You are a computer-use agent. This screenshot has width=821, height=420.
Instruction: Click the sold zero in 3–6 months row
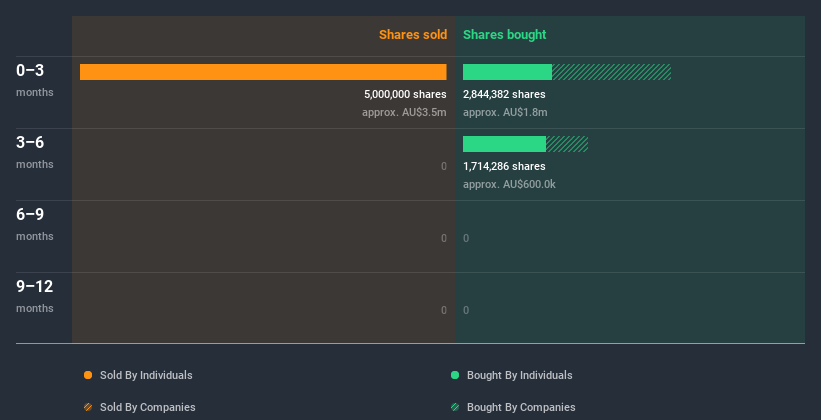click(x=444, y=167)
